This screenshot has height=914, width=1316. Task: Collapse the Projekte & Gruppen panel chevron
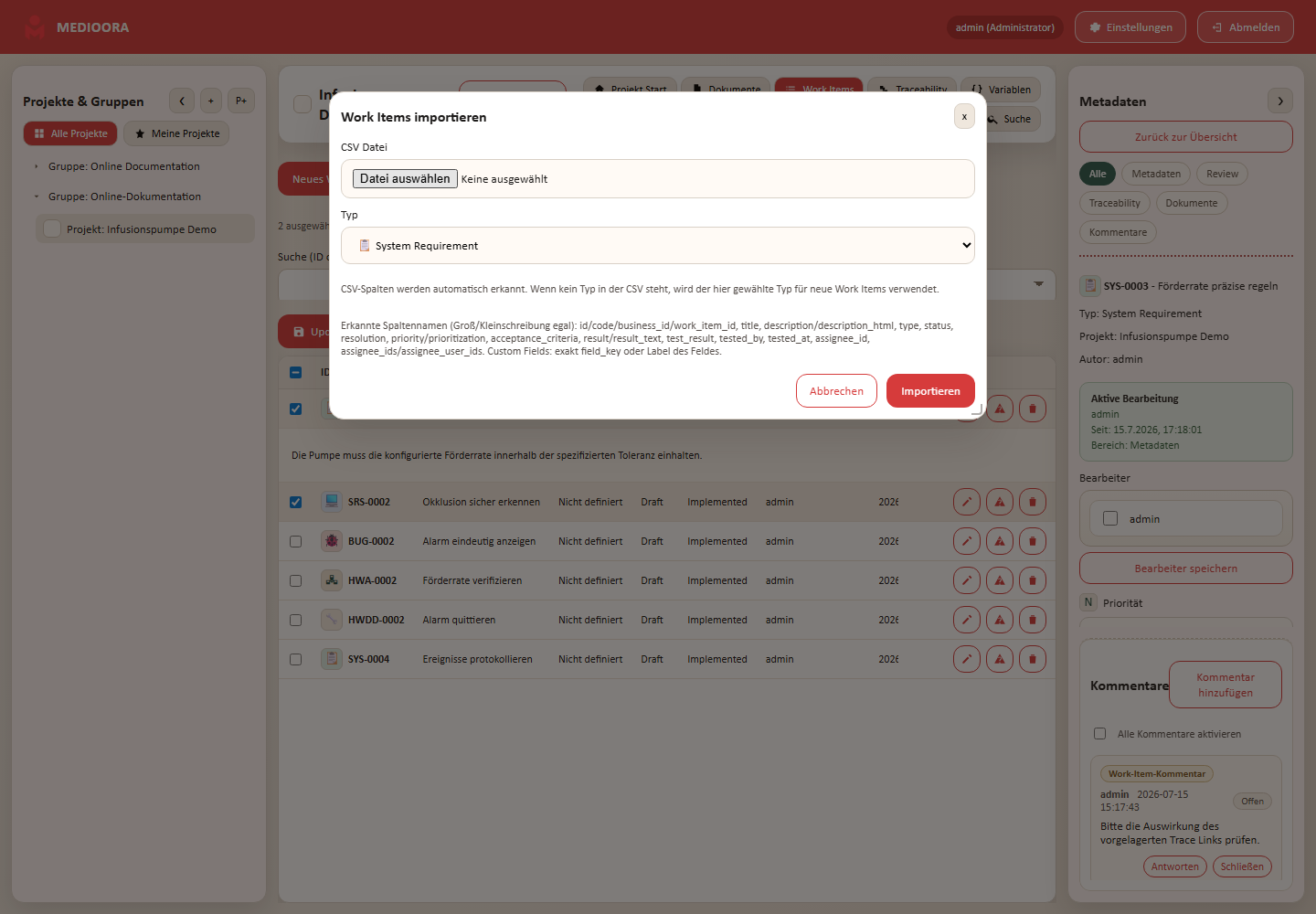(x=182, y=101)
